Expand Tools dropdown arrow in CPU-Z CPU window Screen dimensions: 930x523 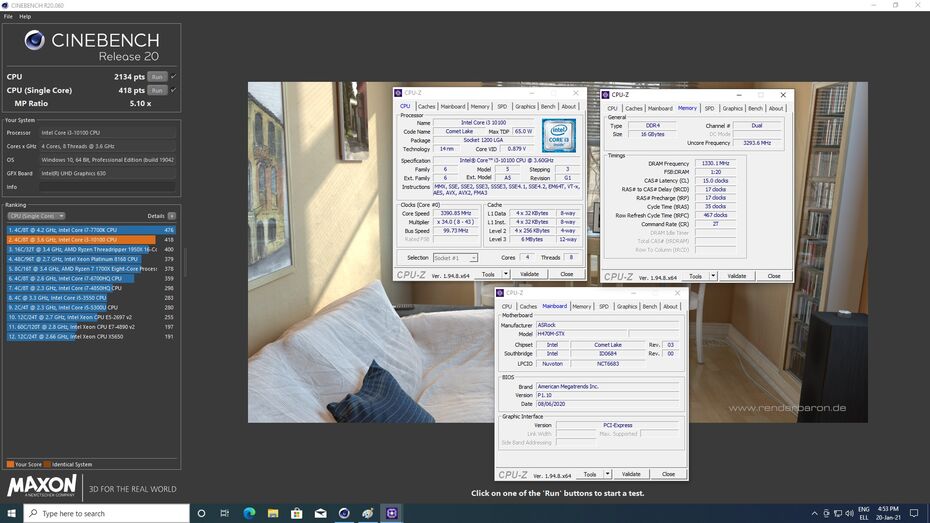click(506, 275)
